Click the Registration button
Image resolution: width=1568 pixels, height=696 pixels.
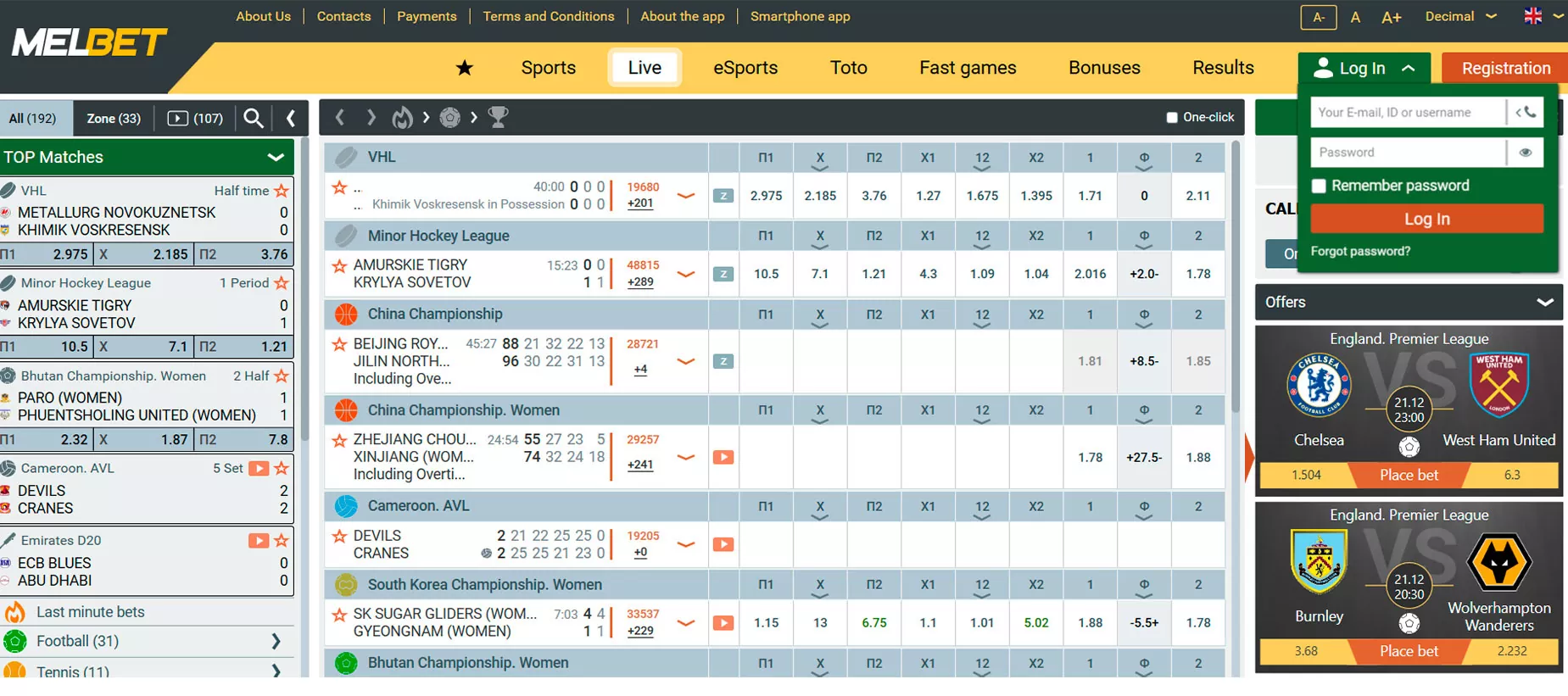point(1505,69)
